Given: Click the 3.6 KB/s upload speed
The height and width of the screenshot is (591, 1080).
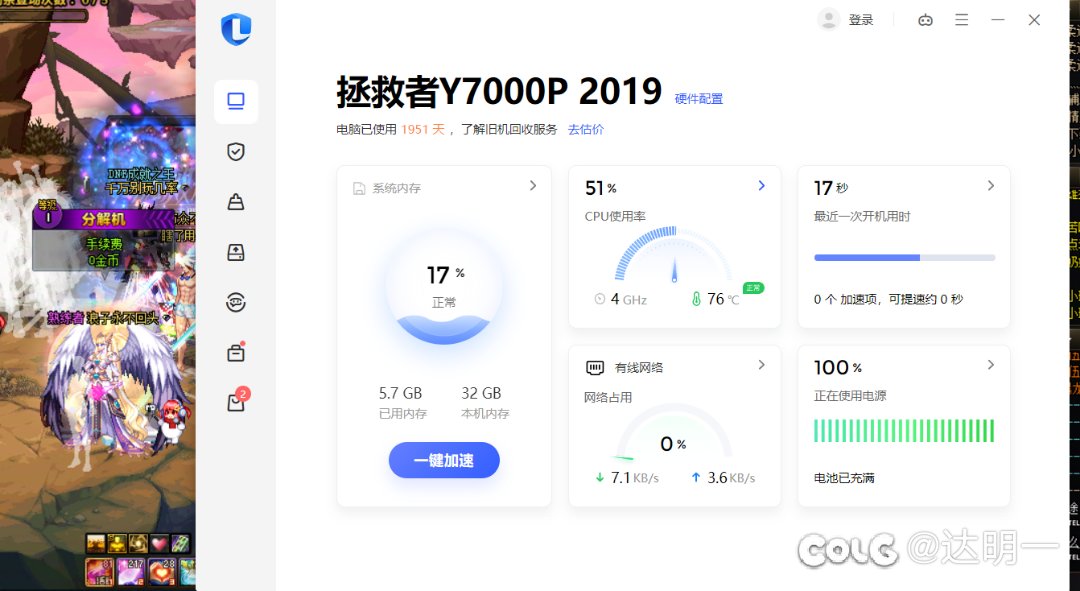Looking at the screenshot, I should click(731, 477).
